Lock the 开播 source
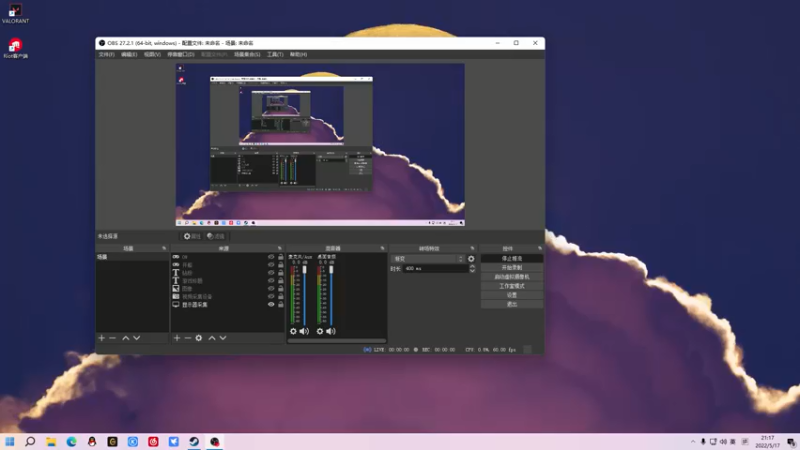Image resolution: width=800 pixels, height=450 pixels. point(281,265)
